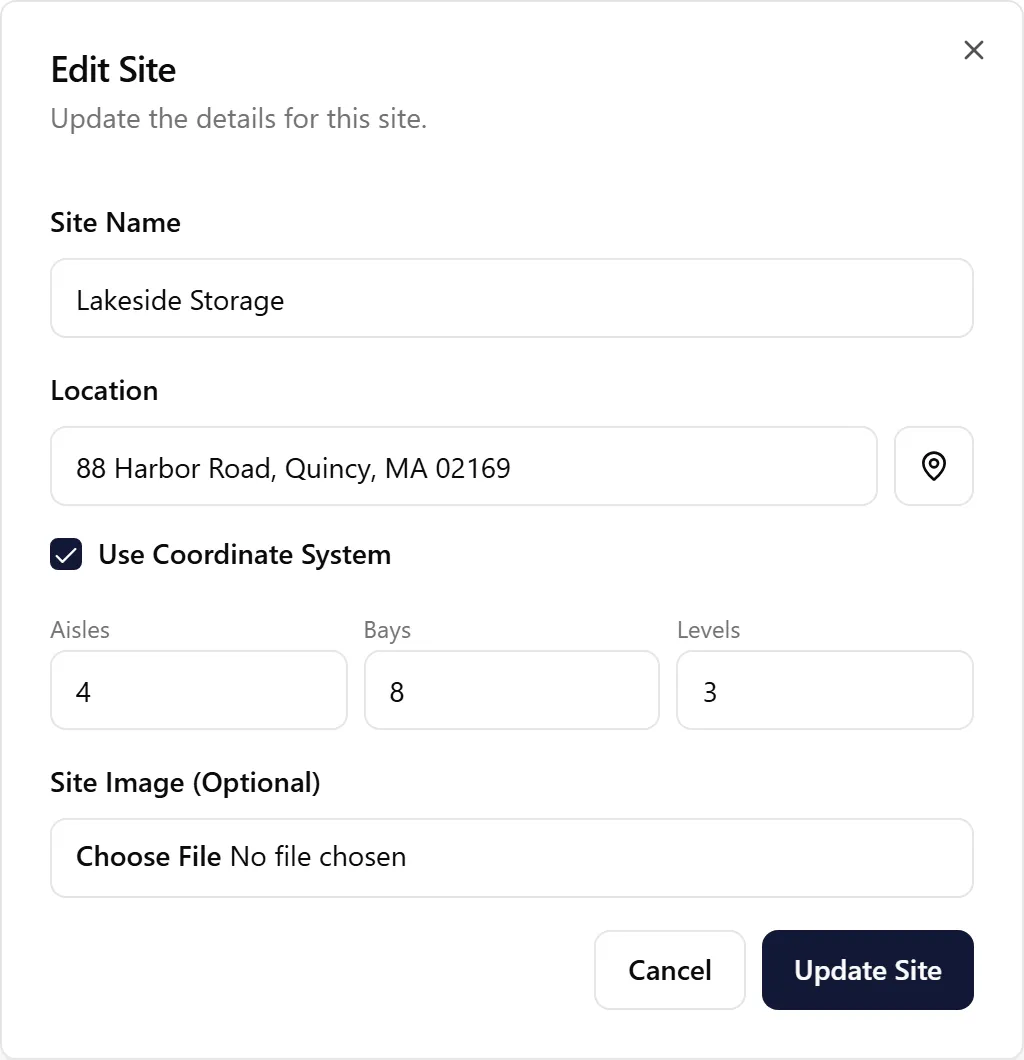The height and width of the screenshot is (1060, 1024).
Task: Click the Edit Site heading
Action: tap(114, 70)
